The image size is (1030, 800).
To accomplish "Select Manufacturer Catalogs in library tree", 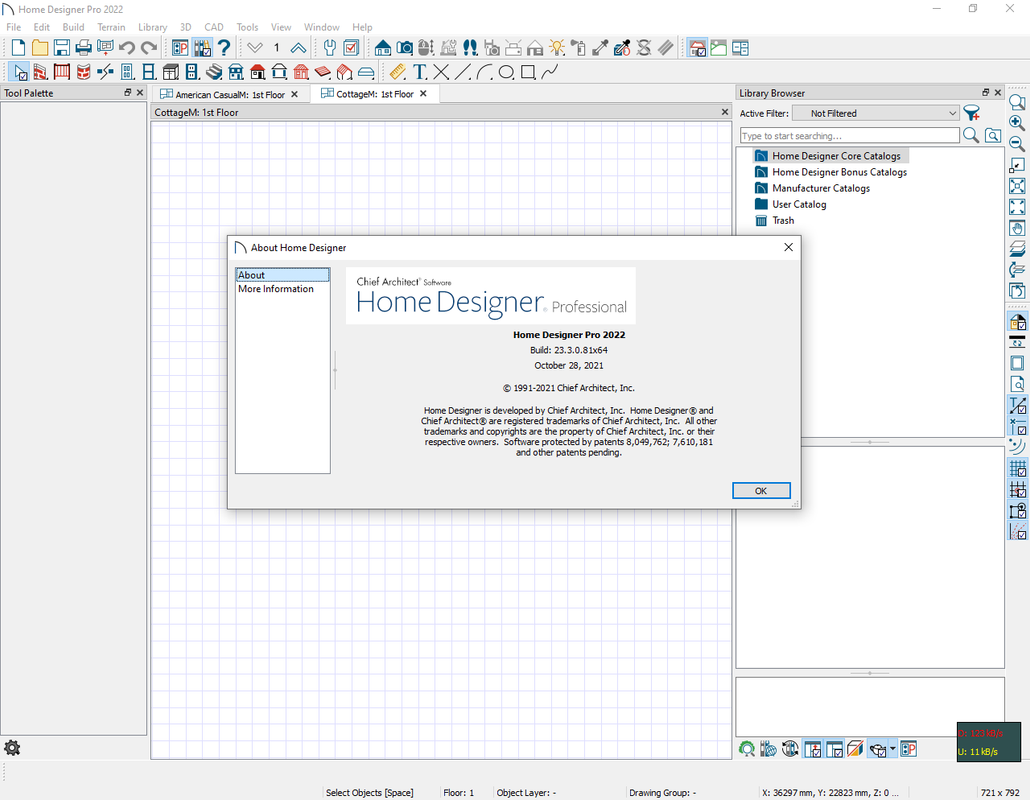I will coord(820,188).
